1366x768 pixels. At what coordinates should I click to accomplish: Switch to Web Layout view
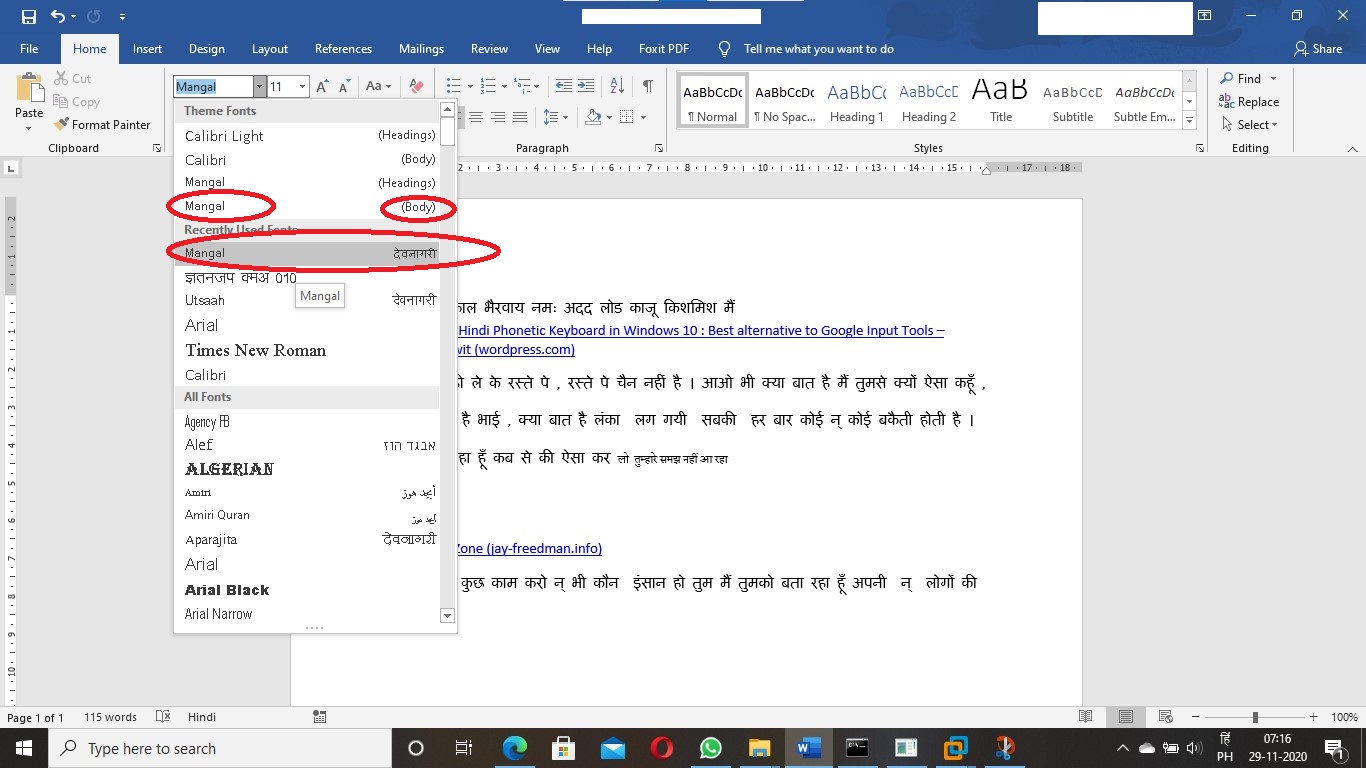pyautogui.click(x=1165, y=717)
